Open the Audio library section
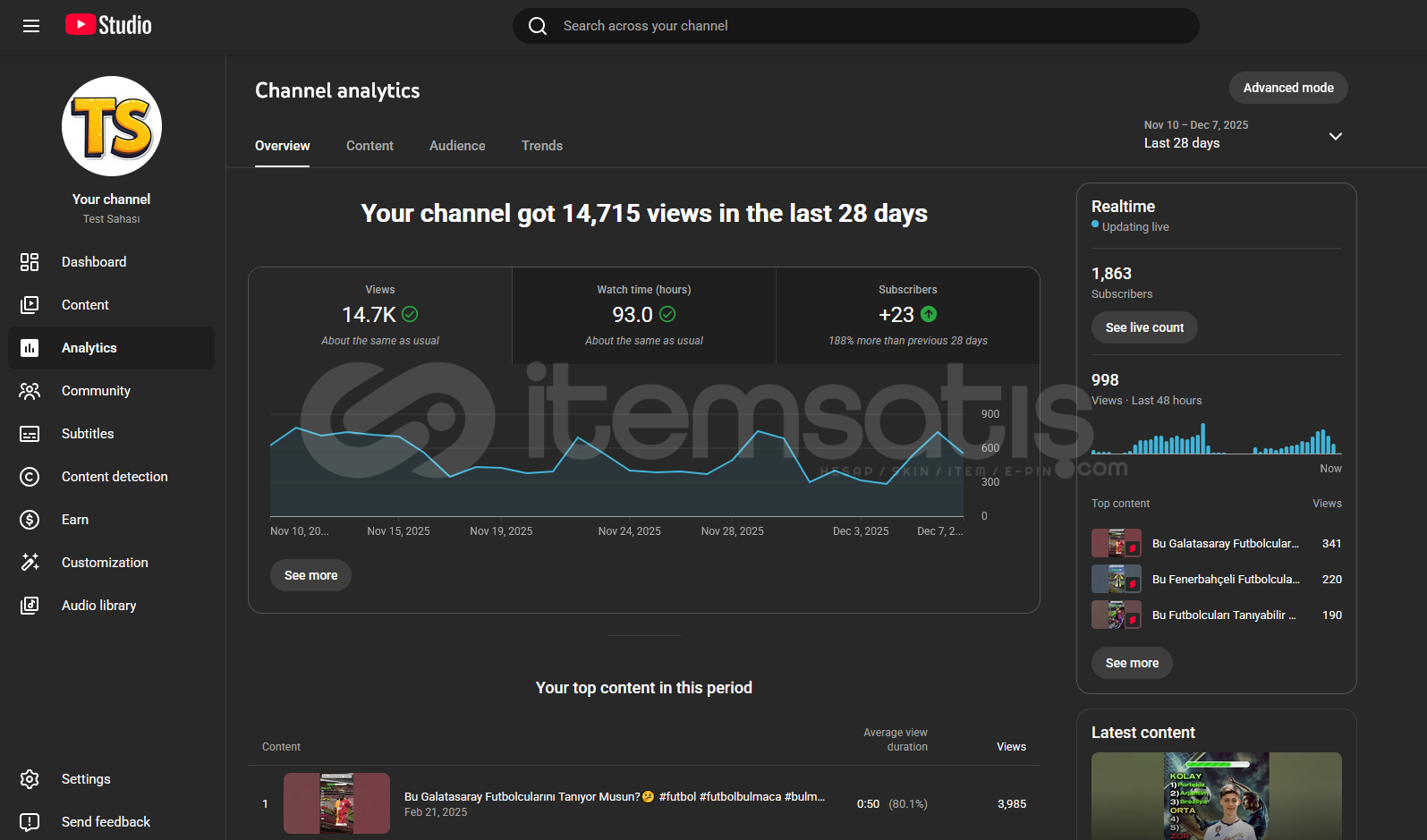 (x=98, y=606)
